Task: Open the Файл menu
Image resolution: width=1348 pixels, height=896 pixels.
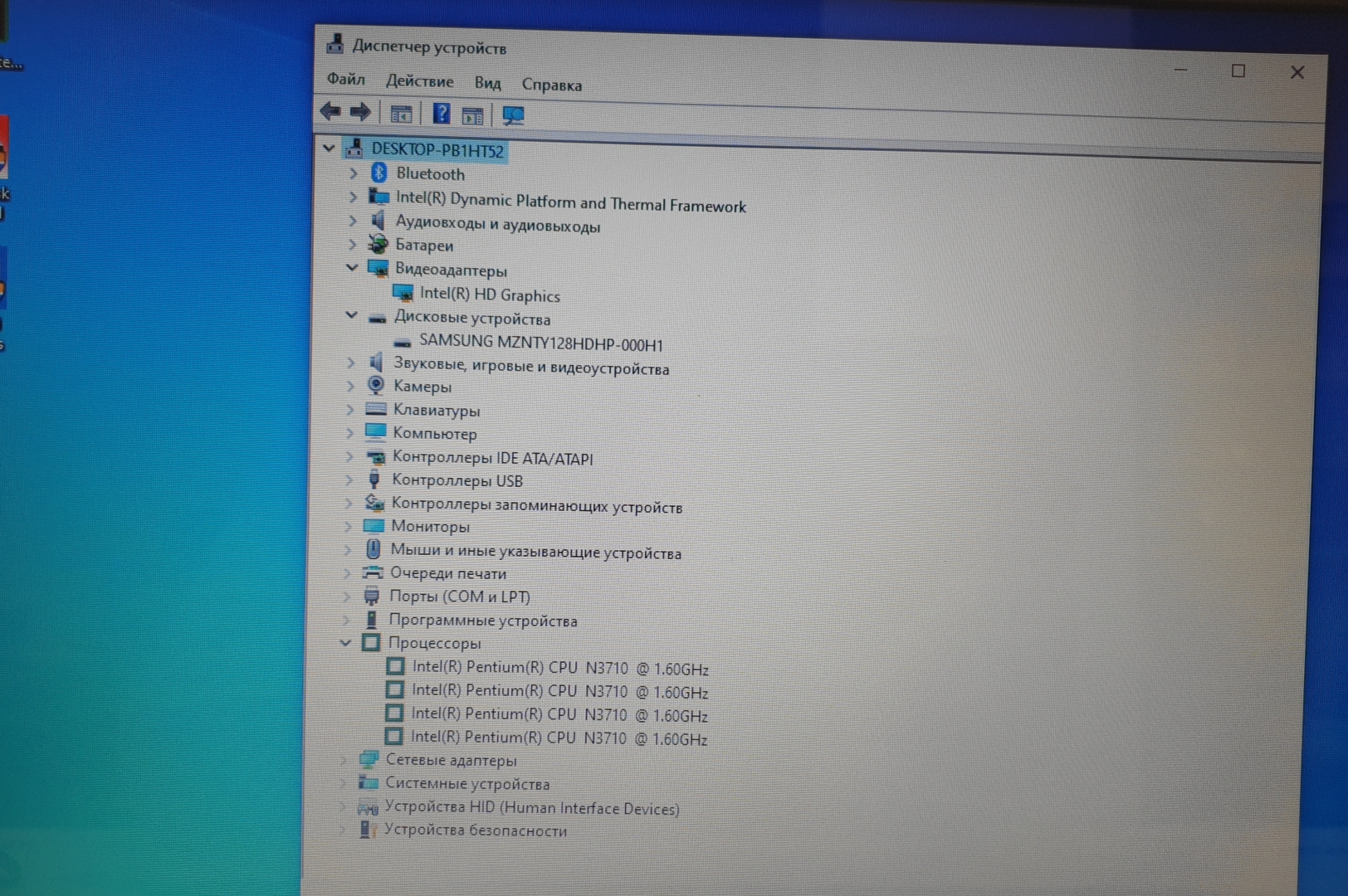Action: [x=345, y=79]
